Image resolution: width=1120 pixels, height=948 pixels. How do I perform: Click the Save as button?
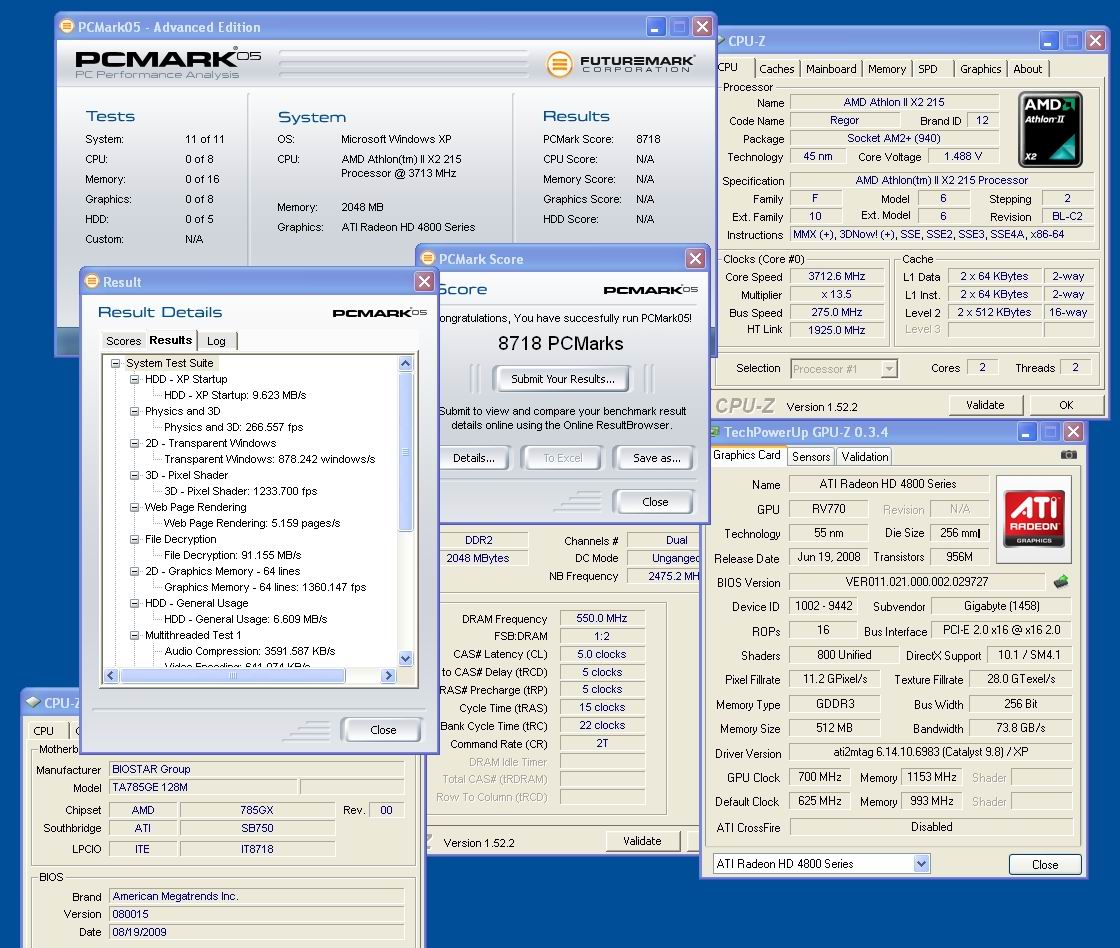pos(656,458)
